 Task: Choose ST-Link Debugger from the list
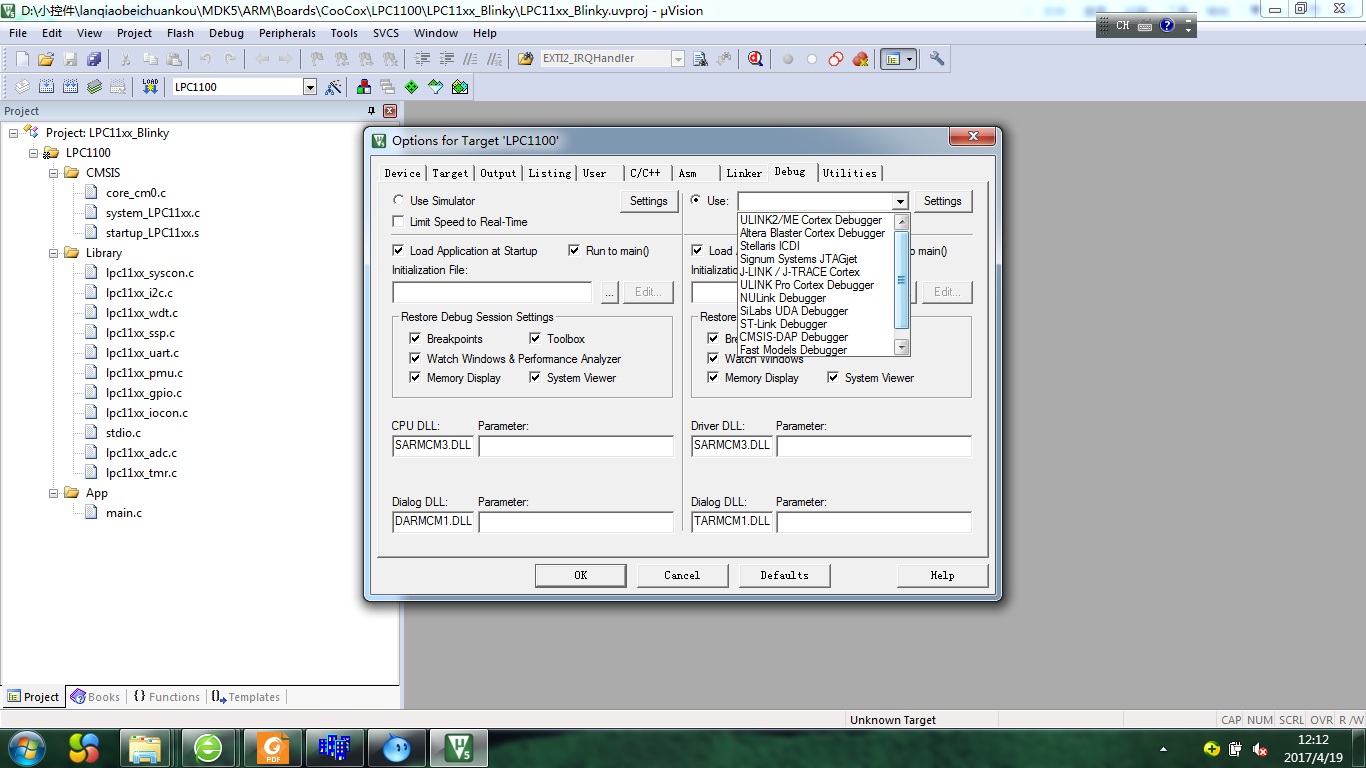[783, 324]
